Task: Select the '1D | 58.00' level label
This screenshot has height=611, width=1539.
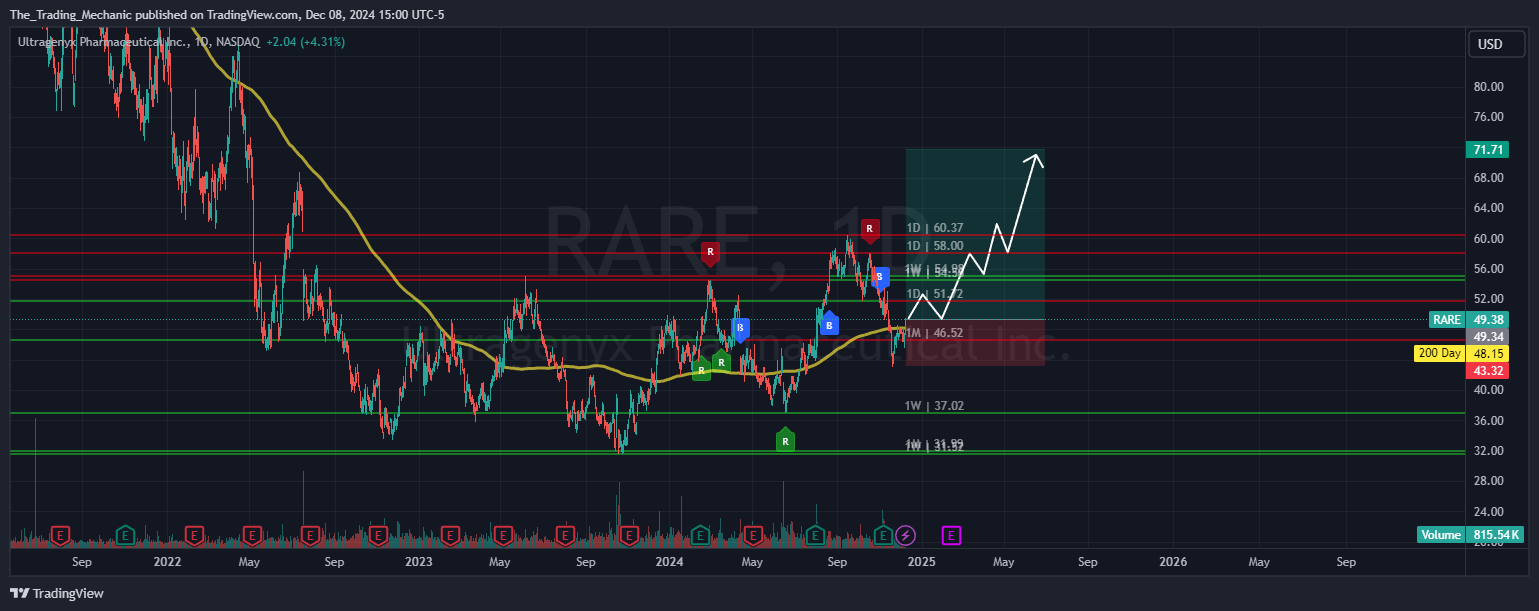Action: click(x=935, y=246)
